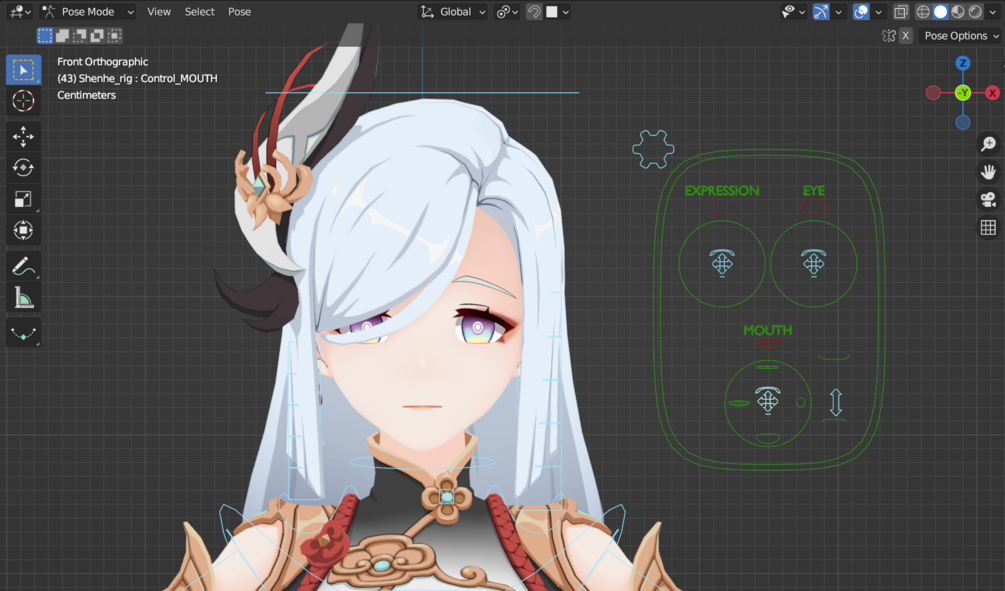Viewport: 1005px width, 591px height.
Task: Activate the Rotate tool
Action: 23,168
